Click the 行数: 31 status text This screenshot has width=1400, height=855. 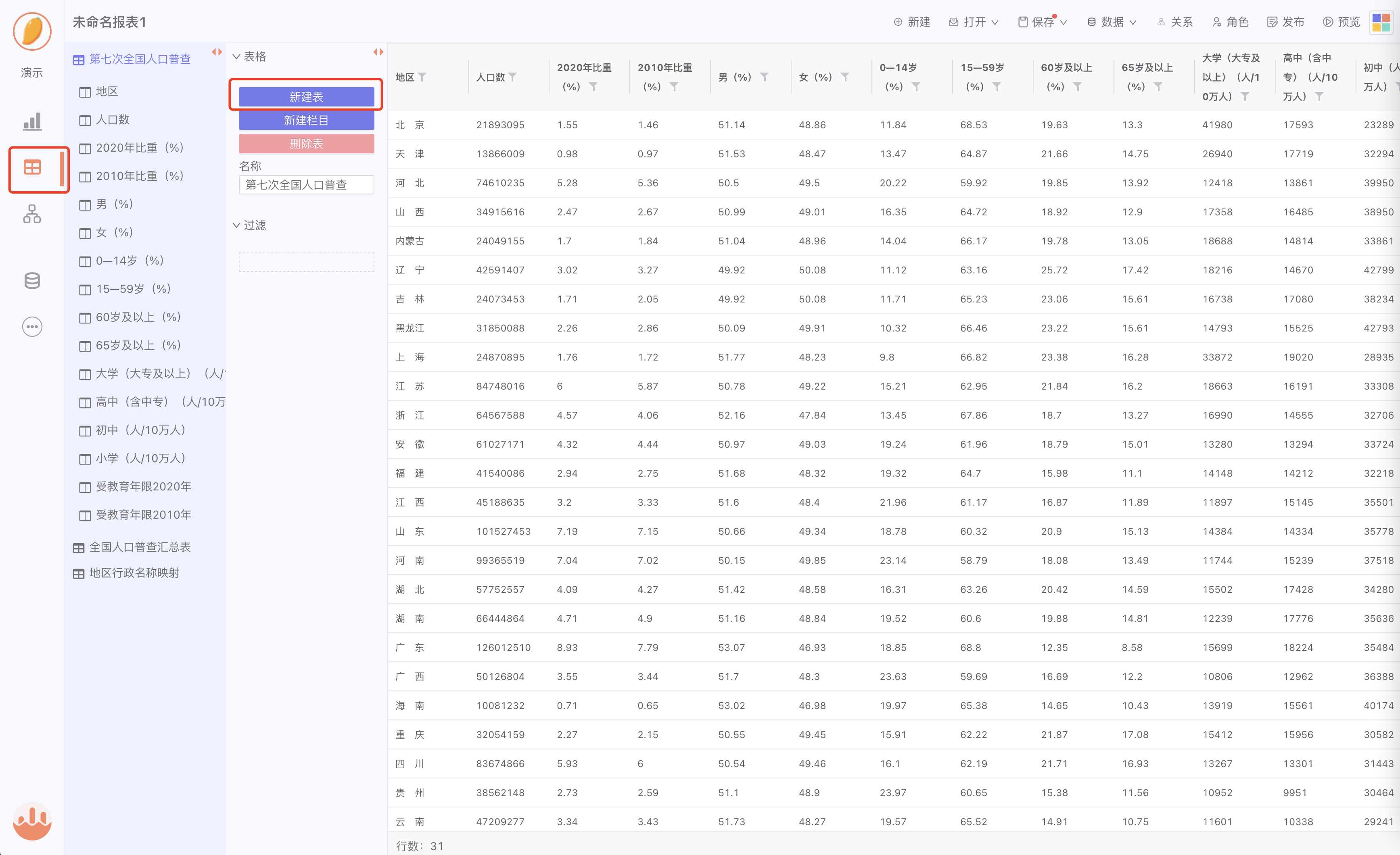(419, 846)
